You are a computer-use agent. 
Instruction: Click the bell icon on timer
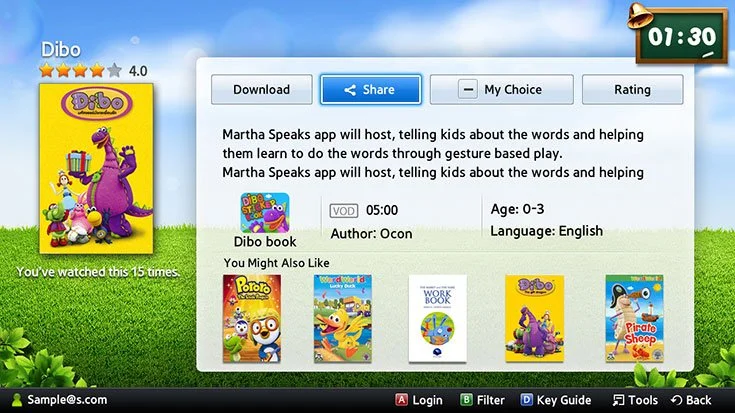click(x=640, y=16)
